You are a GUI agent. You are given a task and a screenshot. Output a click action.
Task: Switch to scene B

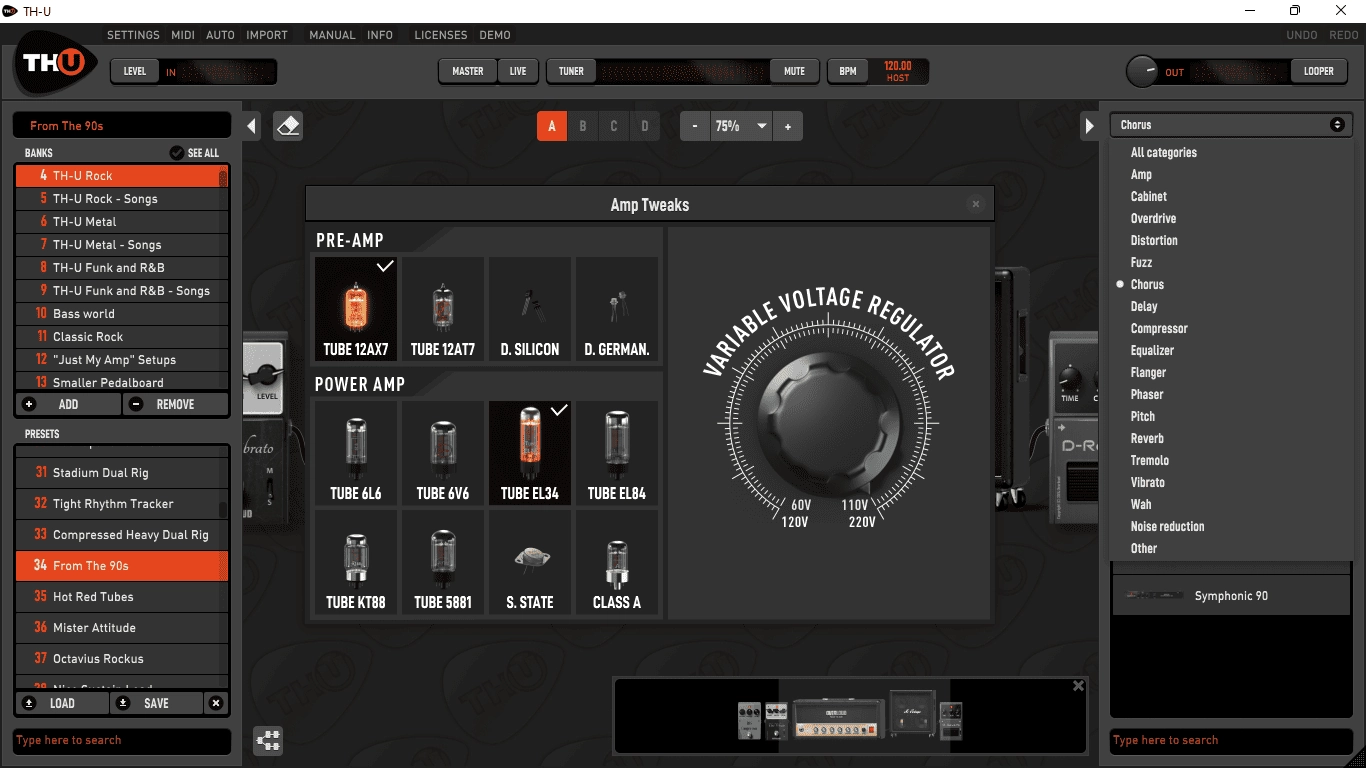point(583,126)
